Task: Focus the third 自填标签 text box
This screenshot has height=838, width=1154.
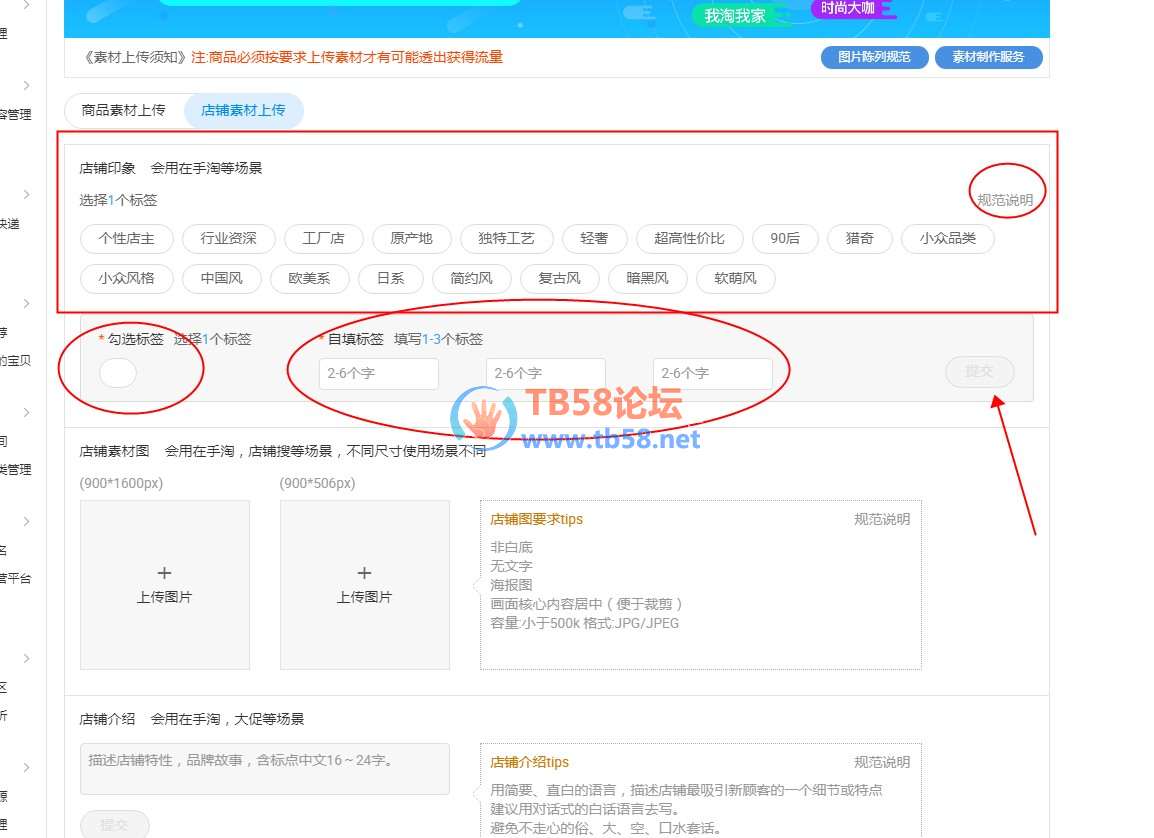Action: click(712, 373)
